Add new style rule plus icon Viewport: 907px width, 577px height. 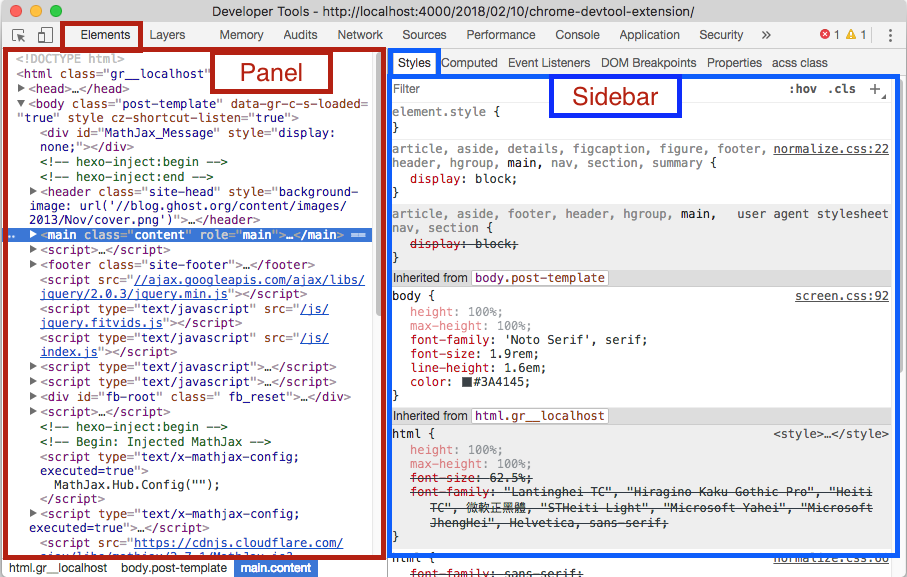pyautogui.click(x=875, y=89)
